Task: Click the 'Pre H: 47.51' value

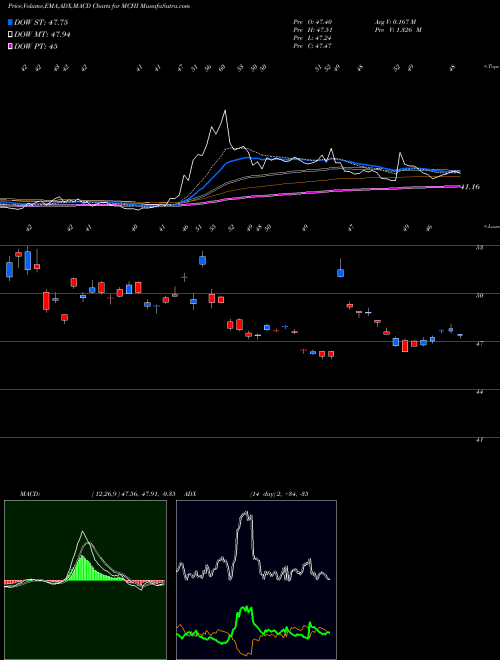Action: (x=313, y=30)
